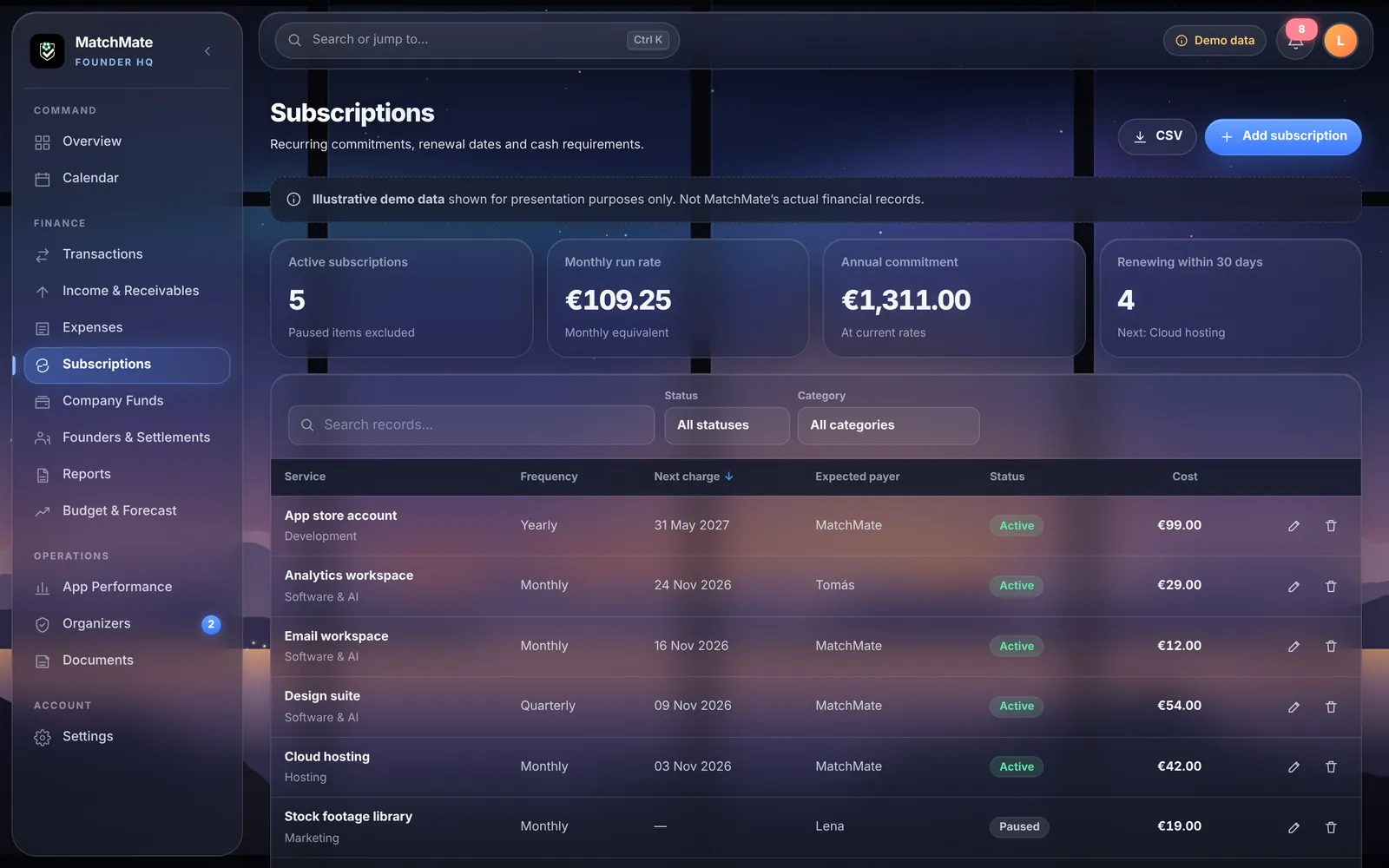Open App Performance section
Screen dimensions: 1389x868
point(127,587)
